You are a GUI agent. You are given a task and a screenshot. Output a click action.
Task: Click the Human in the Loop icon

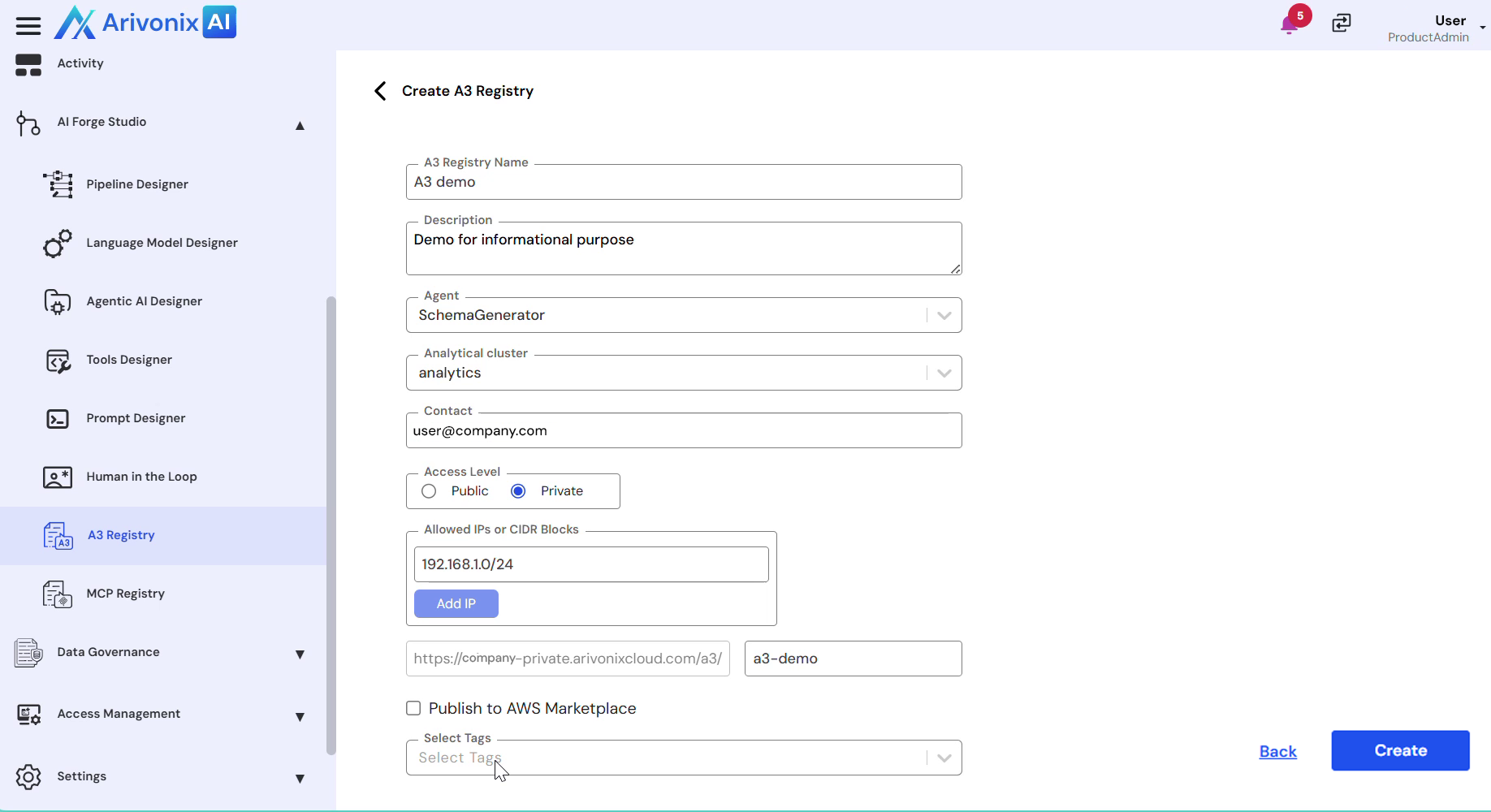point(58,477)
